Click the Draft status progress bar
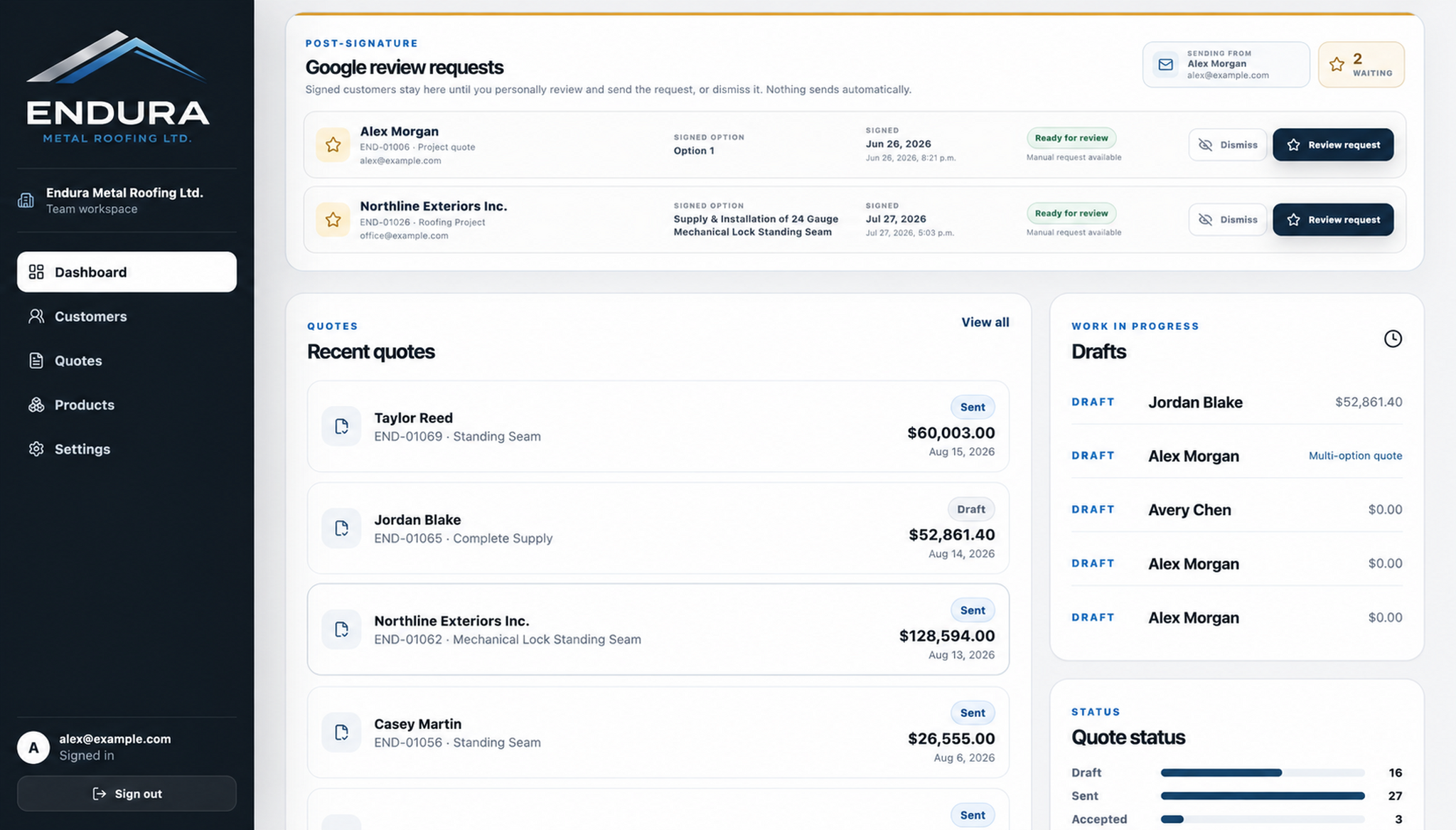The height and width of the screenshot is (830, 1456). 1263,772
